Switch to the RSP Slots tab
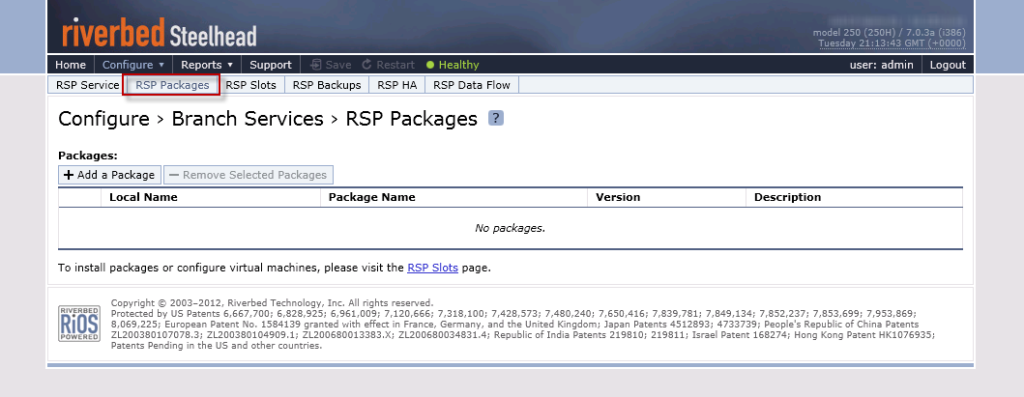Image resolution: width=1024 pixels, height=397 pixels. 251,85
